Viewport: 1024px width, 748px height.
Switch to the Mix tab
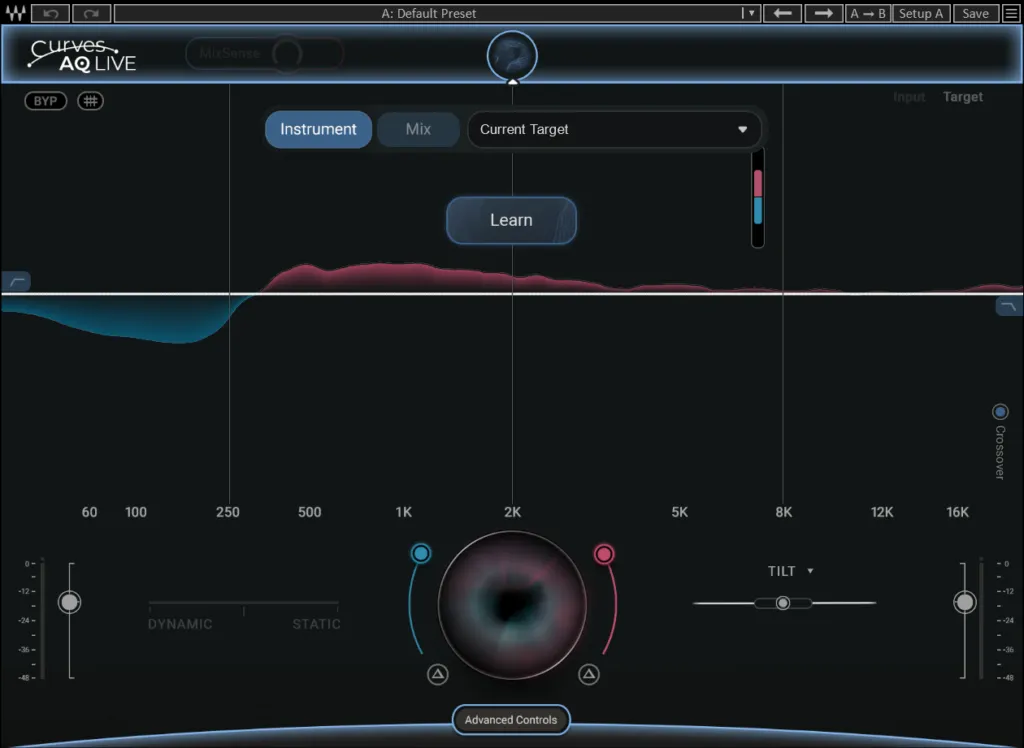pos(418,129)
